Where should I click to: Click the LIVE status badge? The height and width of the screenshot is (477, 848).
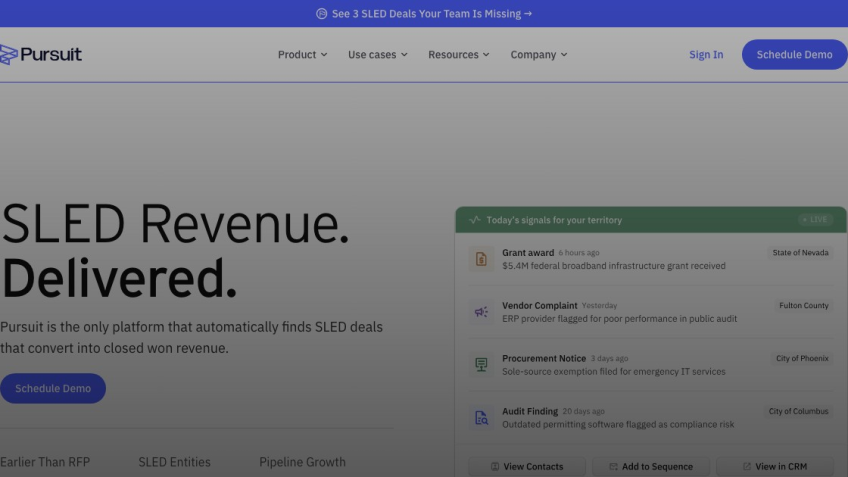click(x=815, y=220)
